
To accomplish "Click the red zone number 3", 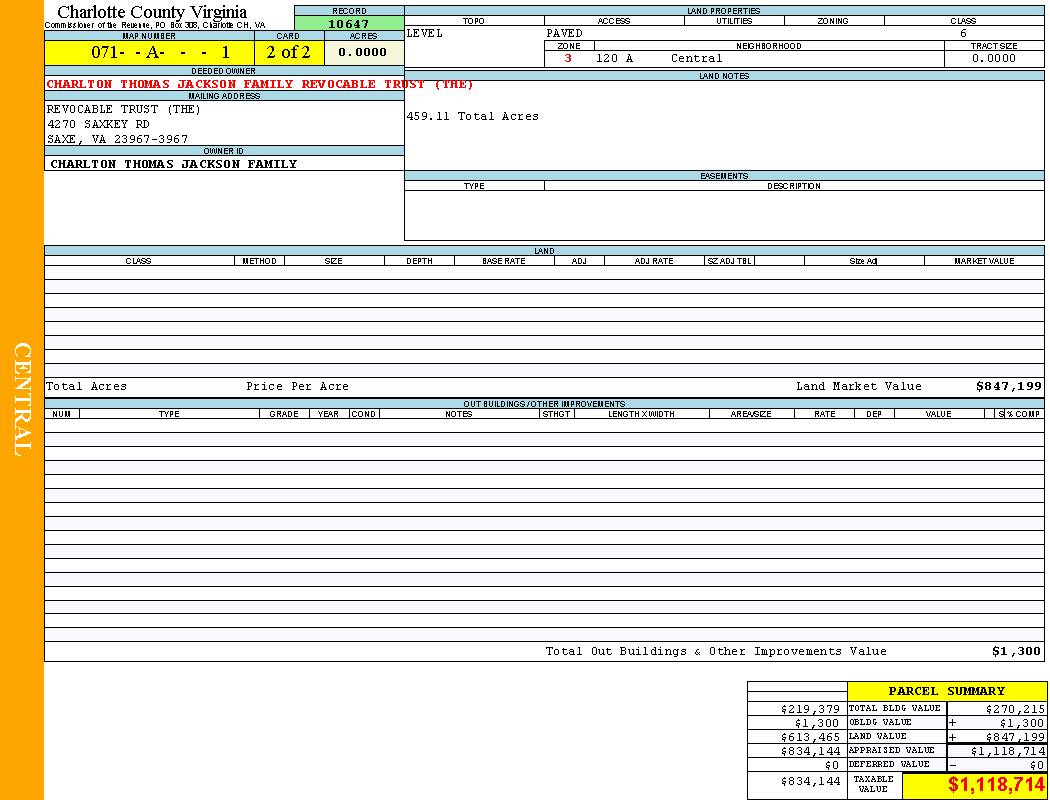I will (568, 58).
